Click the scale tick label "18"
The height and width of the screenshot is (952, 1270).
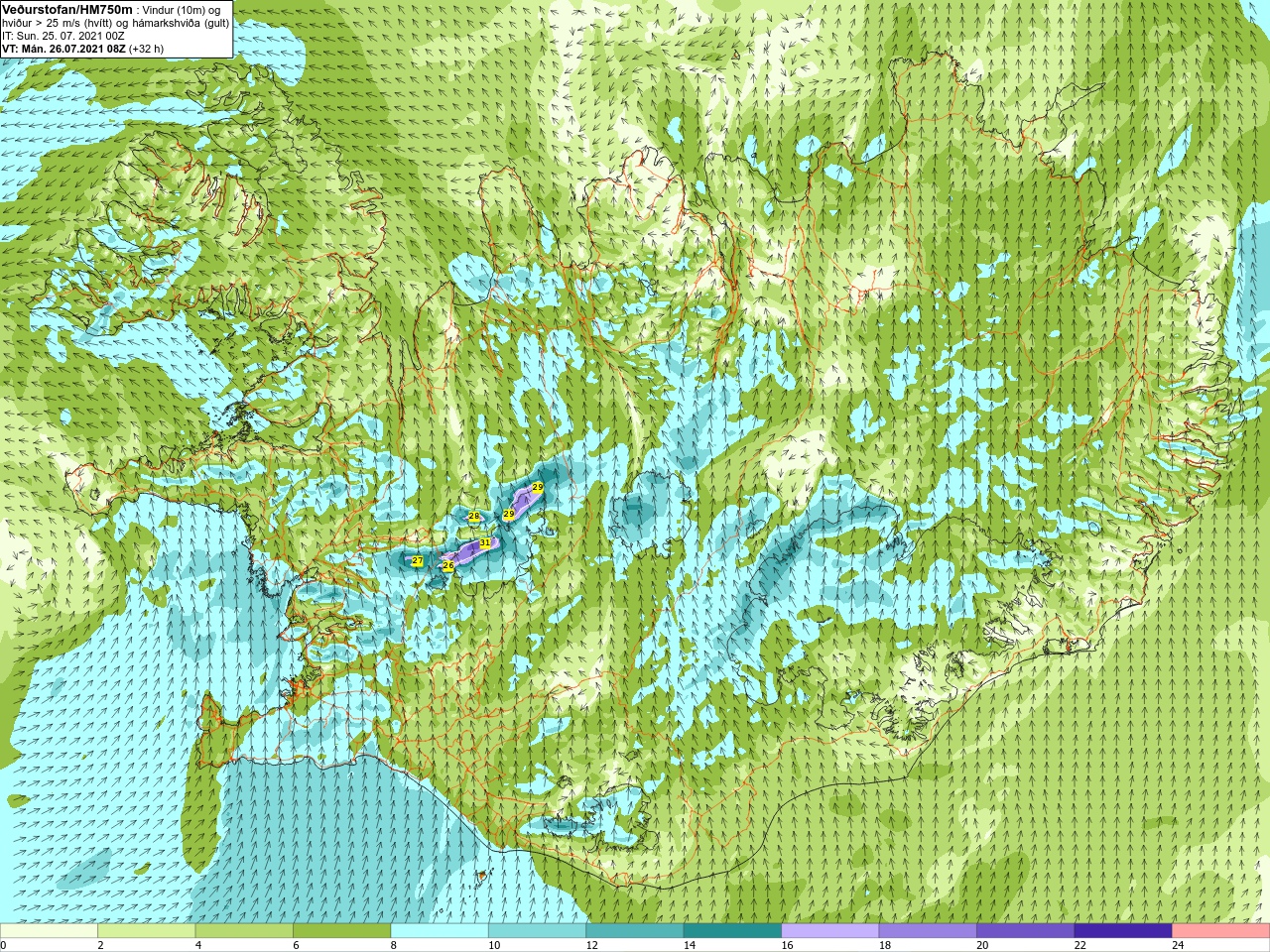click(x=885, y=945)
